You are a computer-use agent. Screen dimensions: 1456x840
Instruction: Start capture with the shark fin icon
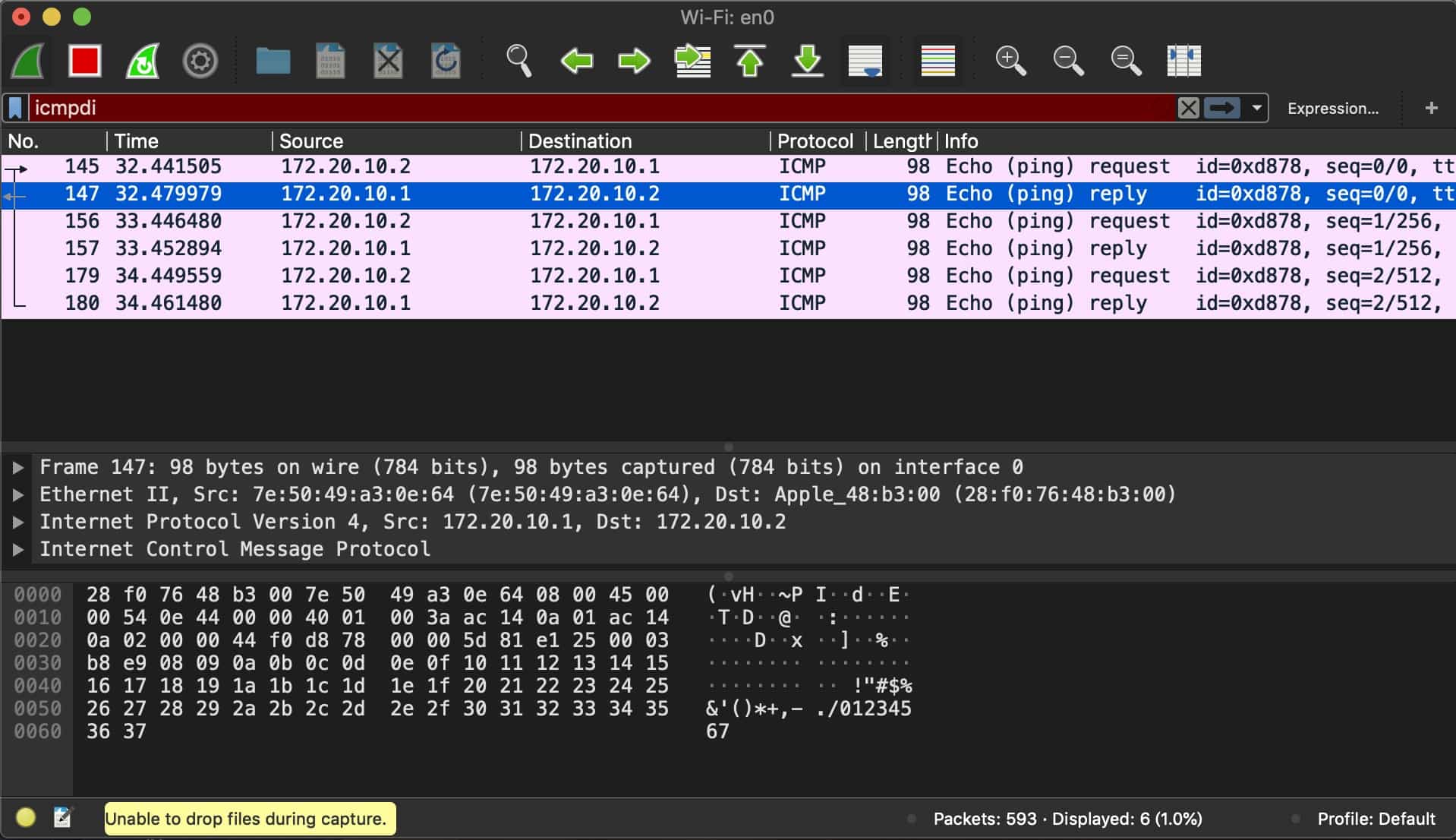28,61
